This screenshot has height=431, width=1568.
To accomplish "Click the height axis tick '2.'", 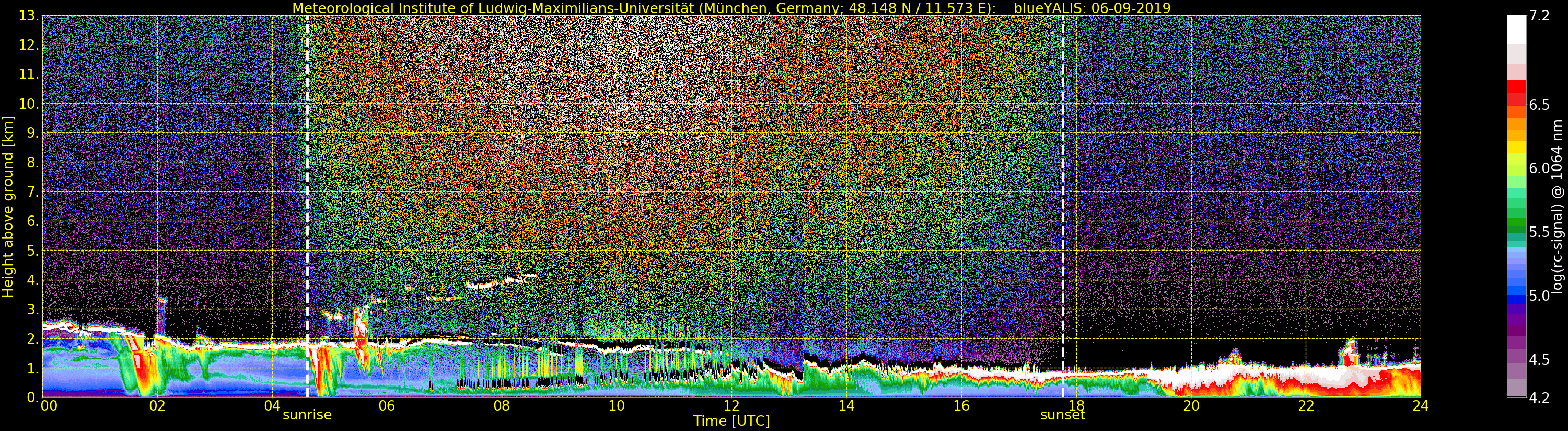I will click(32, 339).
